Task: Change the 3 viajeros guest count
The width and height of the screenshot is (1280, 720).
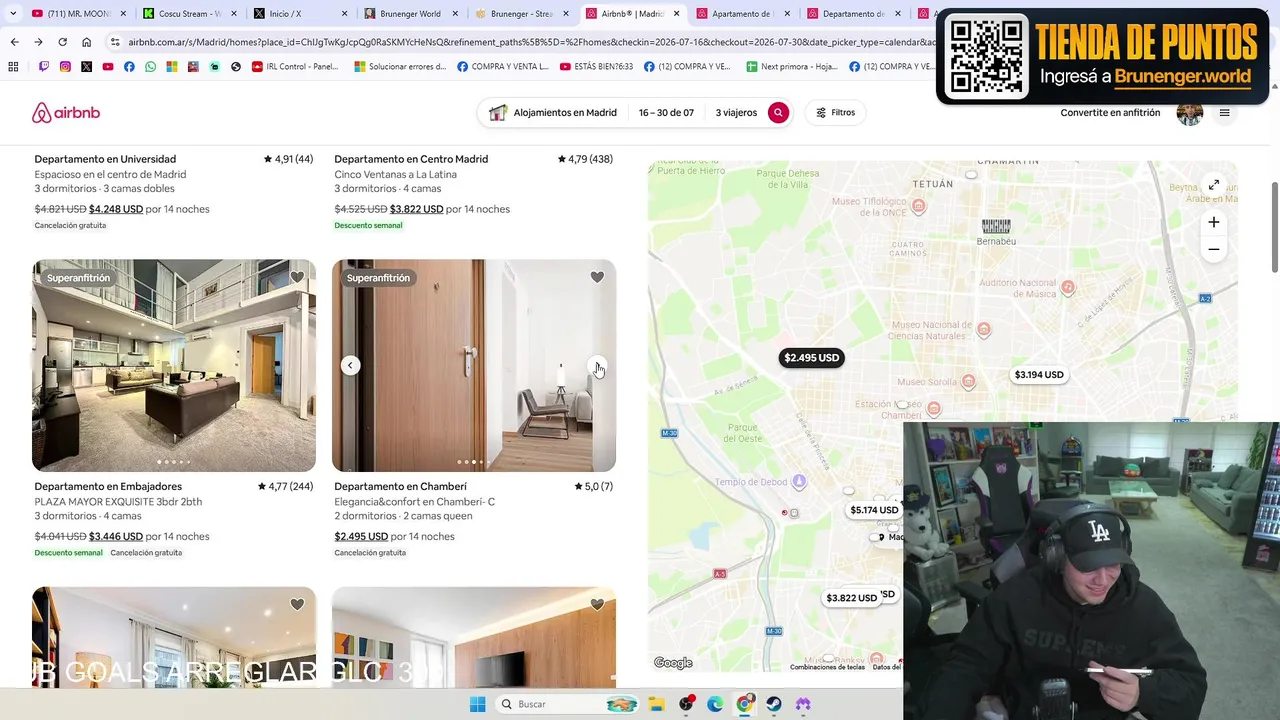Action: point(736,113)
